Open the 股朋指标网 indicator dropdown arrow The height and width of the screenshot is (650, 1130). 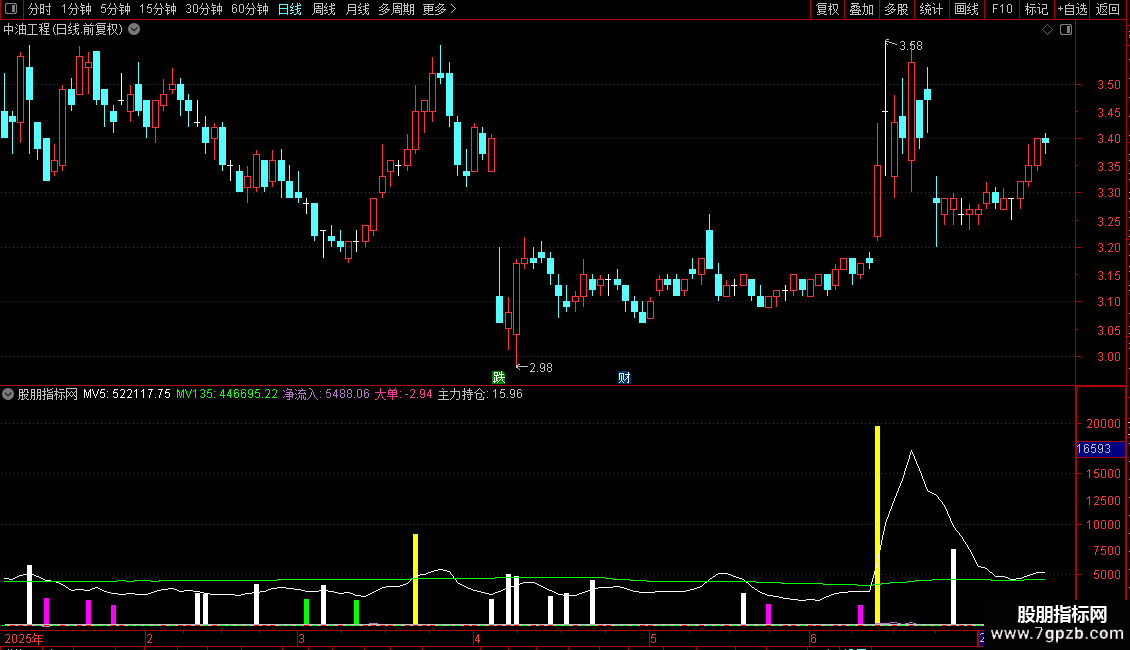pos(8,394)
